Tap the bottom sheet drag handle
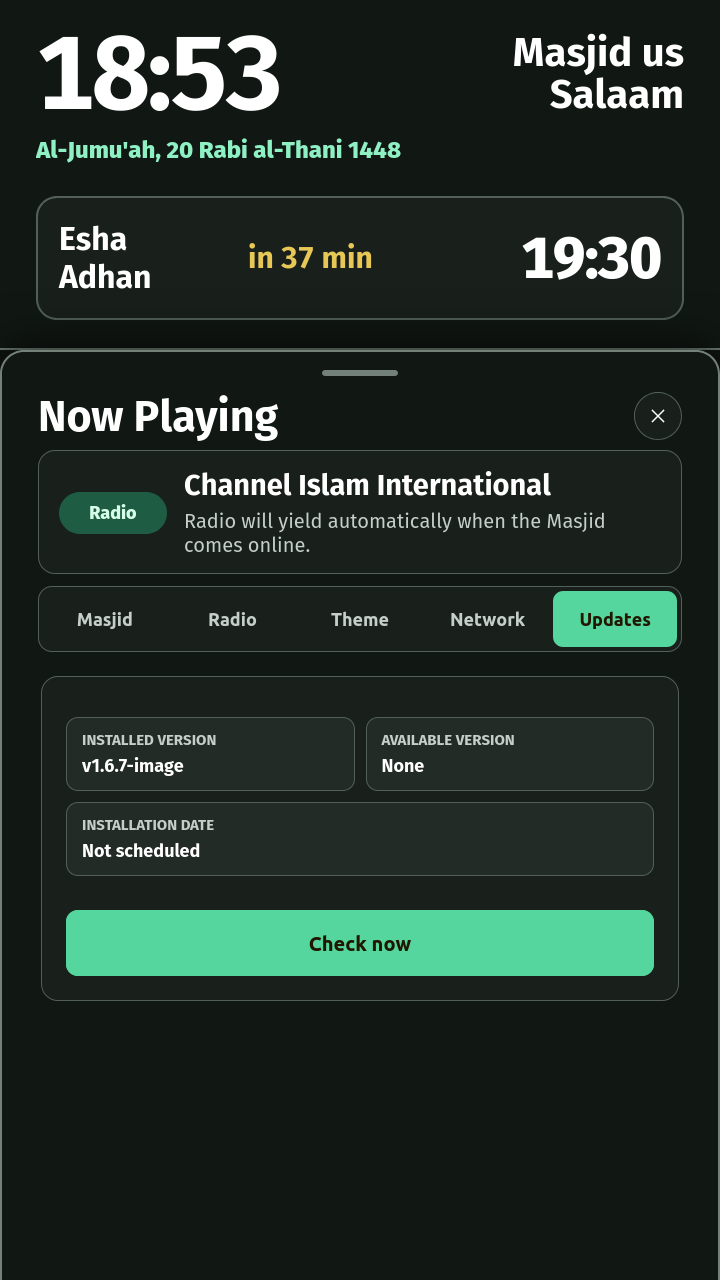720x1280 pixels. 360,373
